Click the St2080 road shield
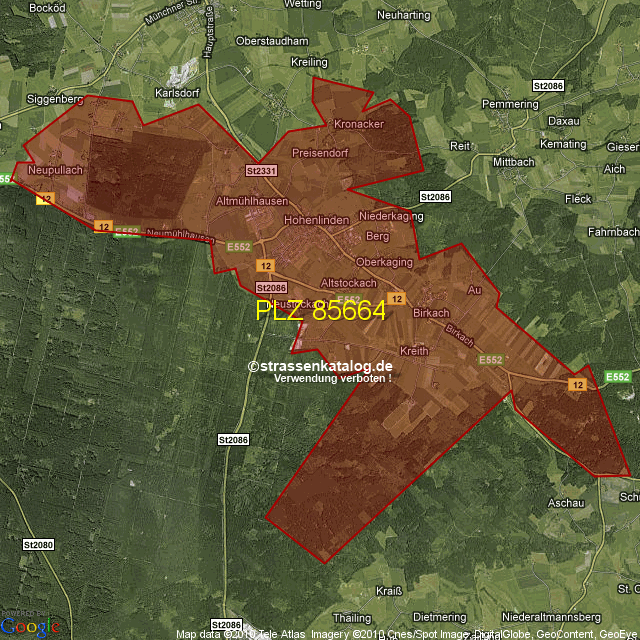This screenshot has height=640, width=640. [x=38, y=545]
